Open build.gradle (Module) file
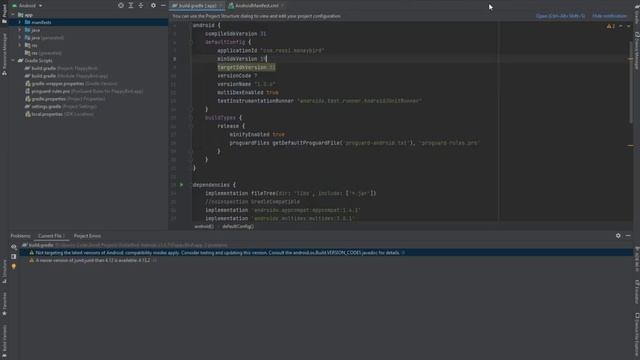Image resolution: width=640 pixels, height=360 pixels. (67, 76)
